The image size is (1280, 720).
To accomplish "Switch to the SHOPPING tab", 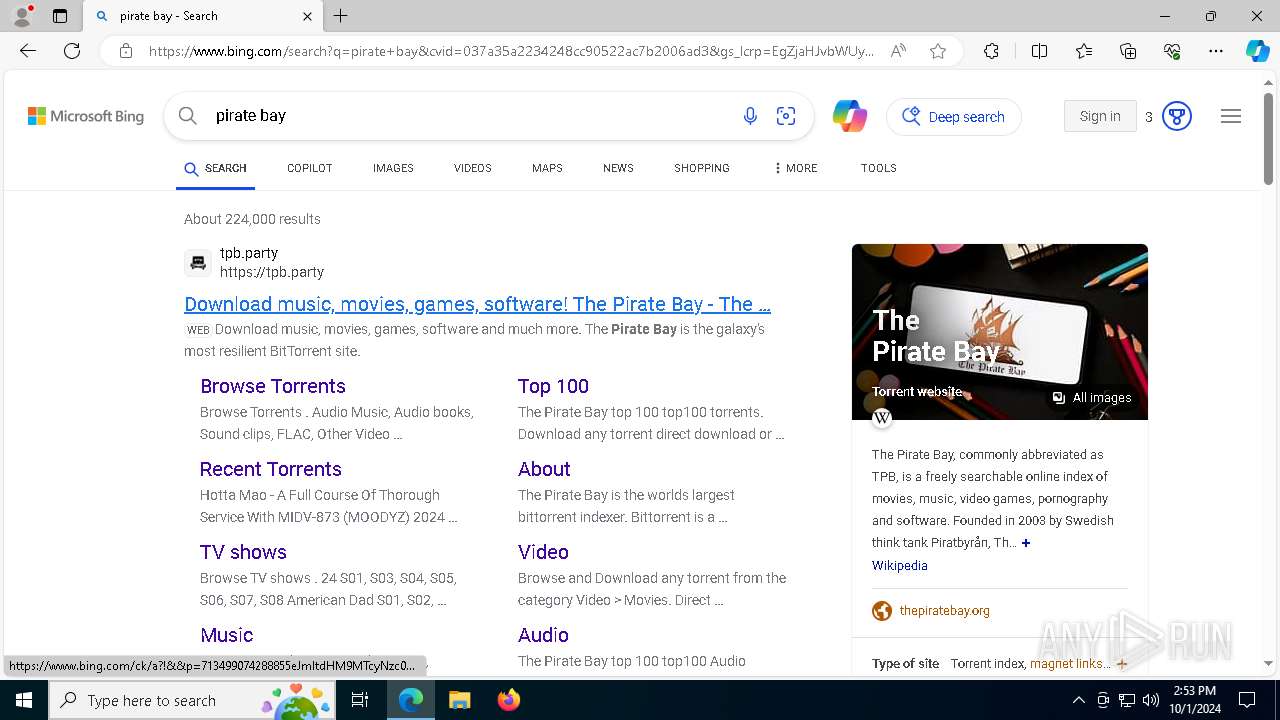I will coord(702,168).
